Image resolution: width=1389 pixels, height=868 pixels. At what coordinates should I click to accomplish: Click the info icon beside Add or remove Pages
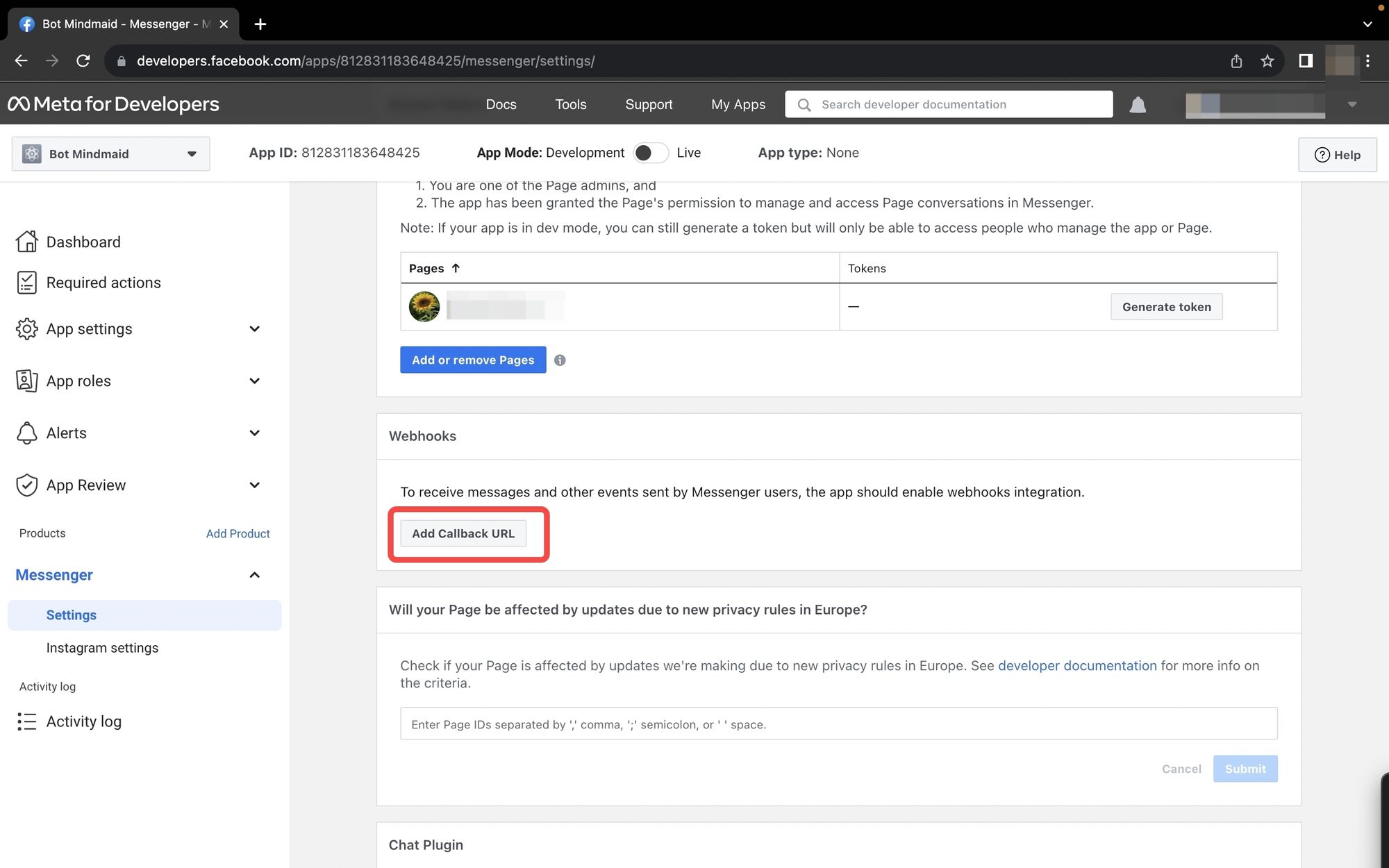[x=560, y=360]
